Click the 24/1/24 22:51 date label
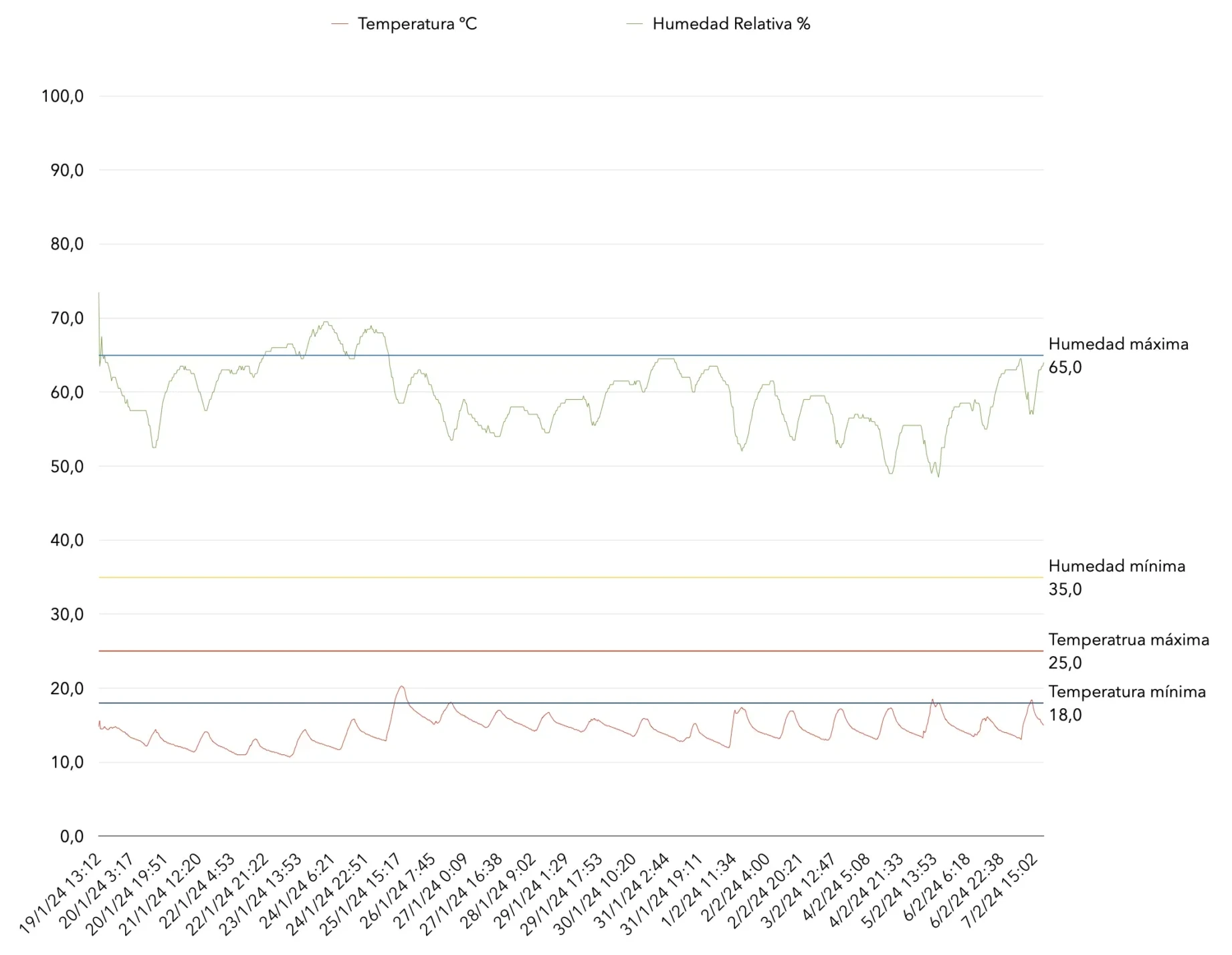This screenshot has width=1232, height=955. 329,893
